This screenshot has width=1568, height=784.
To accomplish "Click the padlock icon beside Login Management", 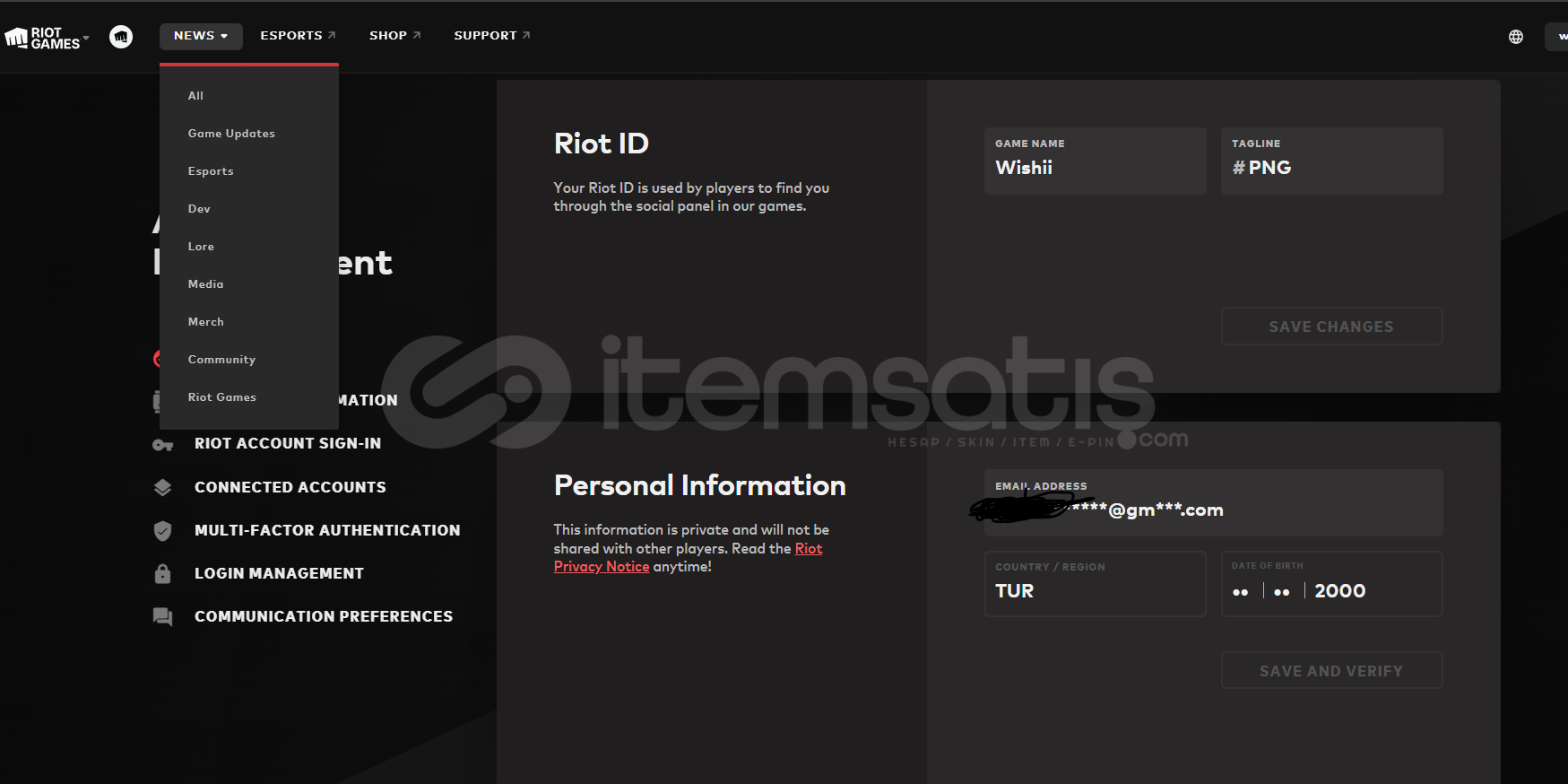I will click(x=162, y=574).
